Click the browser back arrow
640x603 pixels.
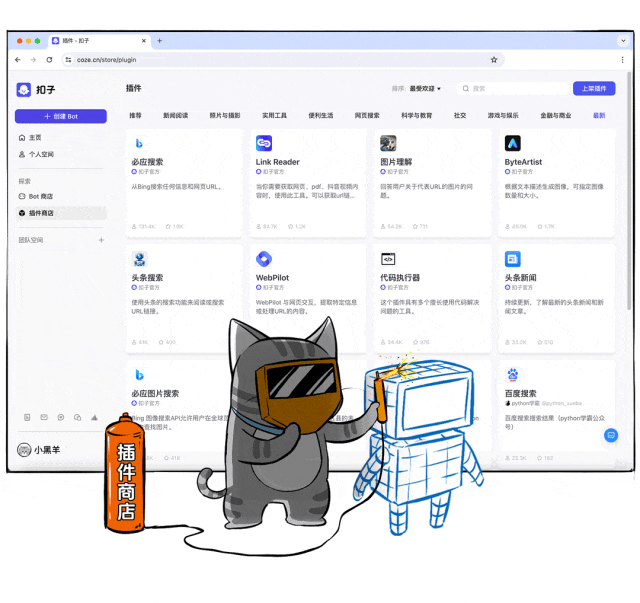pos(18,60)
